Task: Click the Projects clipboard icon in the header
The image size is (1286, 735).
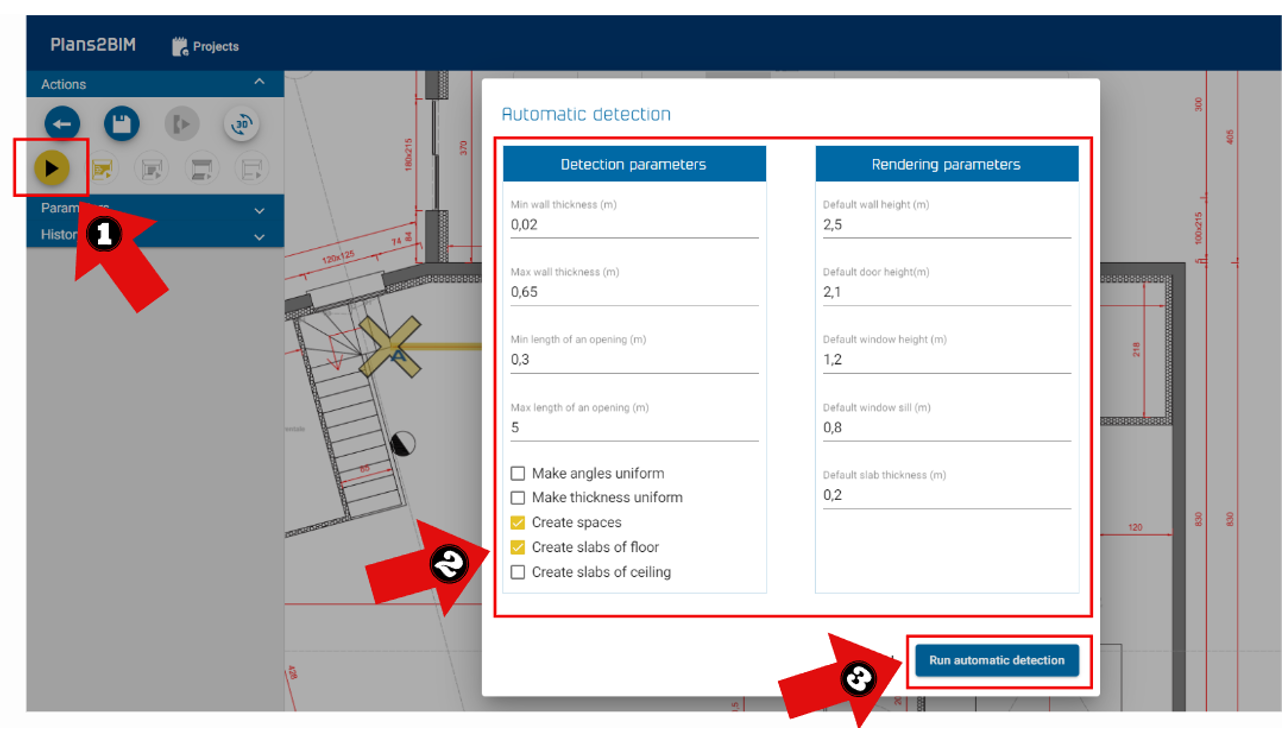Action: (180, 46)
